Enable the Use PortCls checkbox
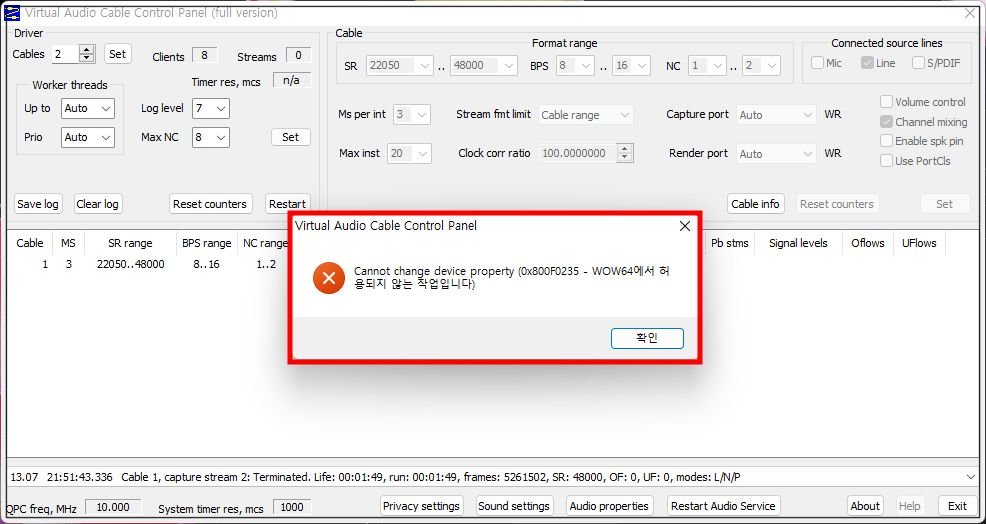986x524 pixels. 886,160
